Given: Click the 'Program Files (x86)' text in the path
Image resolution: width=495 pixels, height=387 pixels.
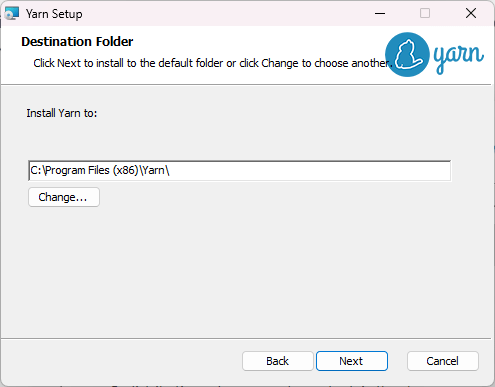Looking at the screenshot, I should [92, 170].
